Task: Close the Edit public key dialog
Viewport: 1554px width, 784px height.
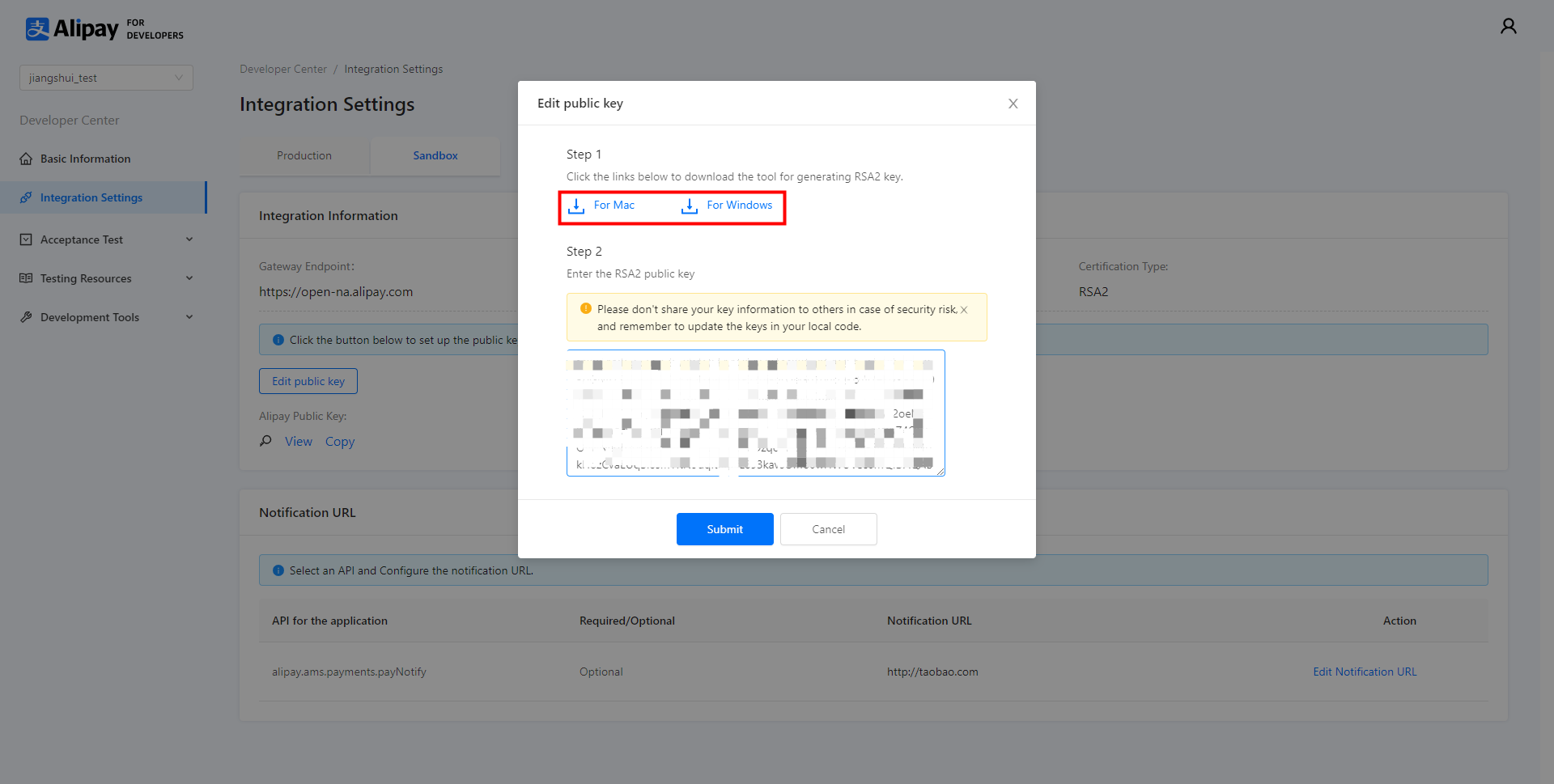Action: tap(1013, 104)
